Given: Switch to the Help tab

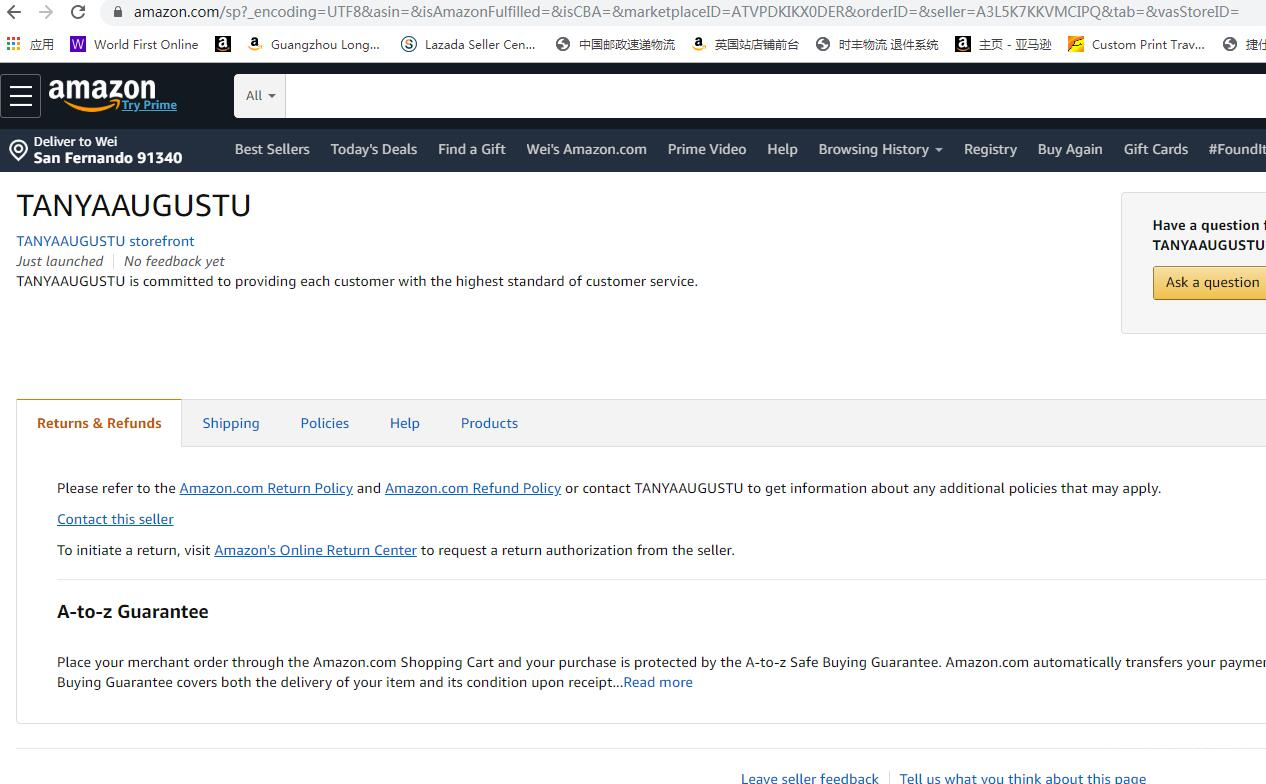Looking at the screenshot, I should click(405, 423).
